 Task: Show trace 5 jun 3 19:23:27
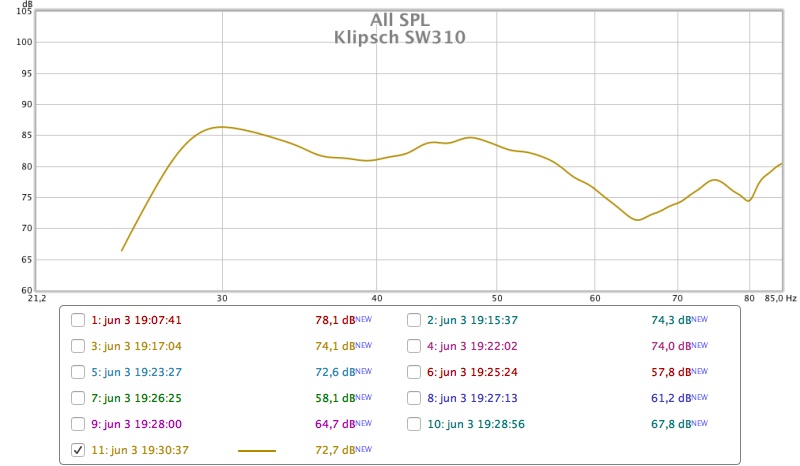tap(78, 372)
